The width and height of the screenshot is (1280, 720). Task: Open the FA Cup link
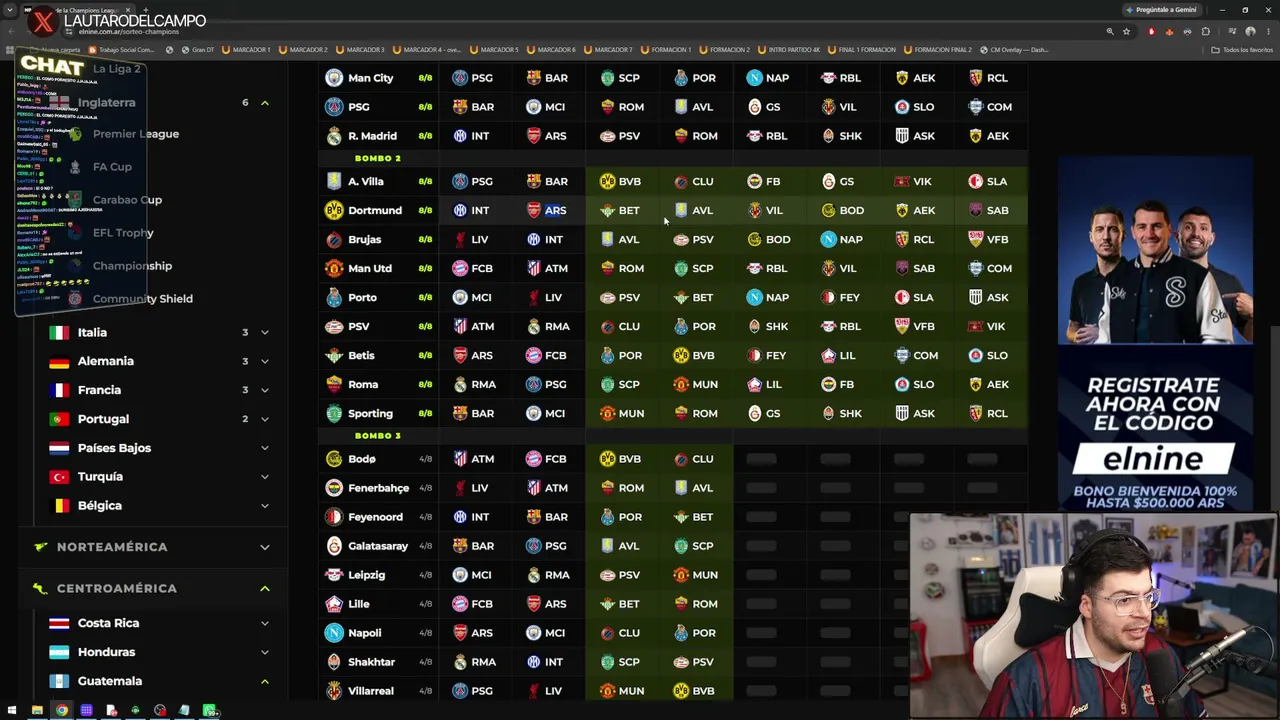pos(112,167)
